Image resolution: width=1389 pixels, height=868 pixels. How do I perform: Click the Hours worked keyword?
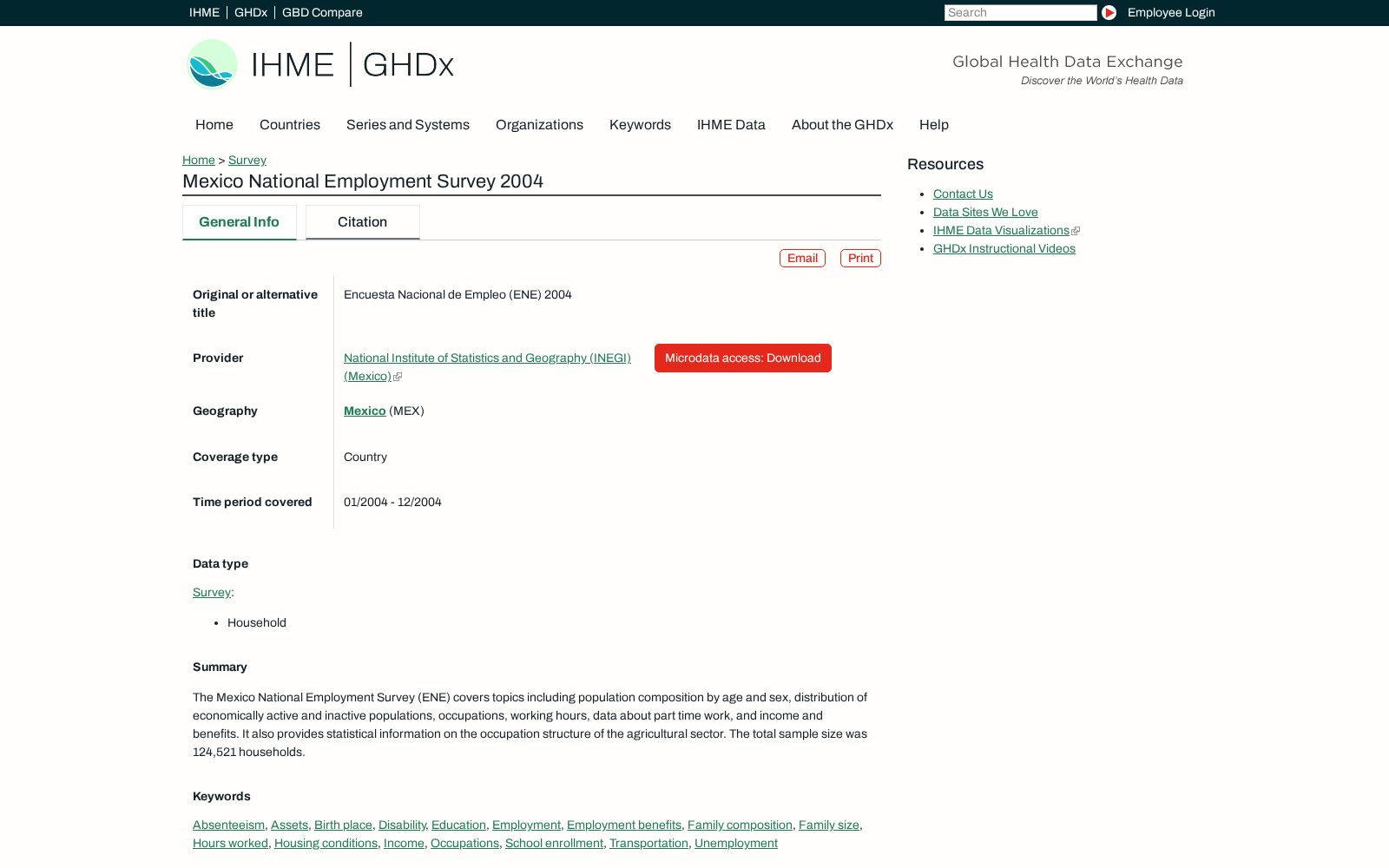pos(230,843)
